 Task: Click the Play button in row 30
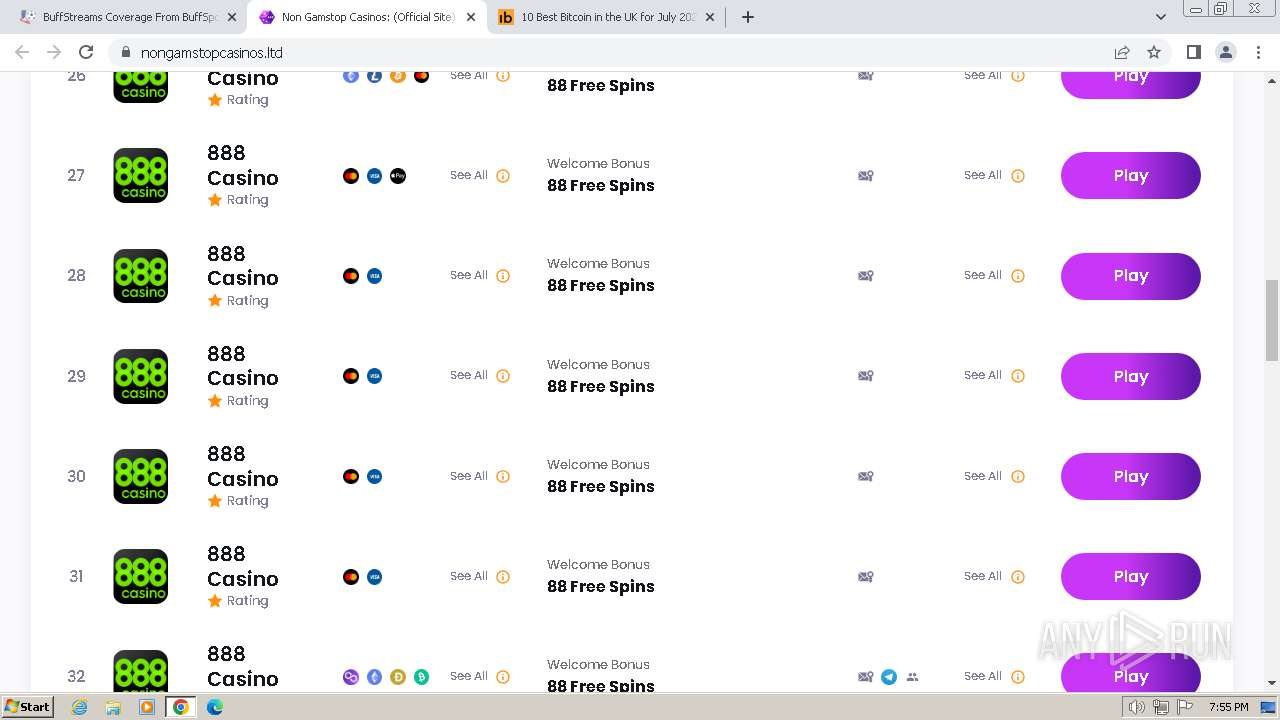(1130, 476)
